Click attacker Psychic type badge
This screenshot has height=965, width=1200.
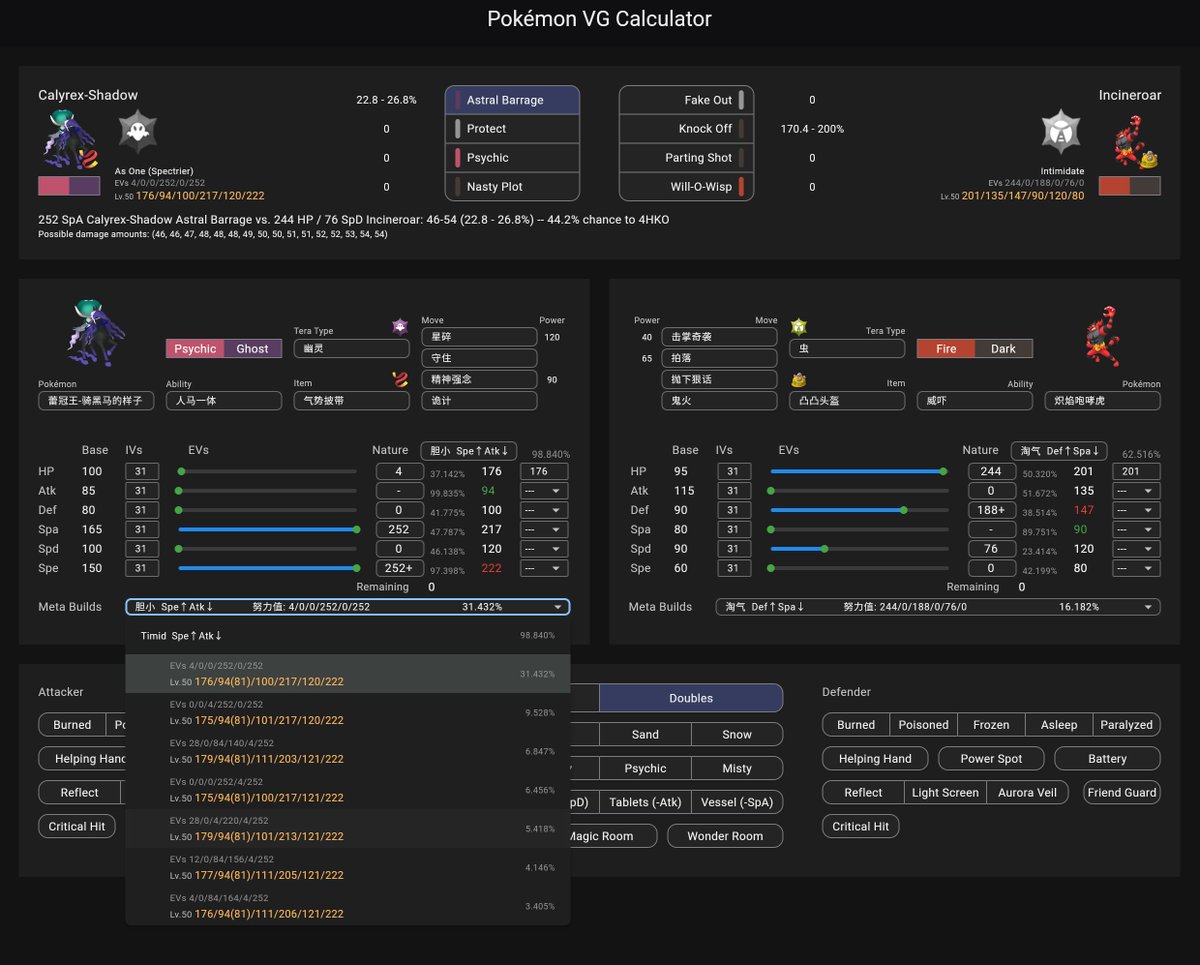coord(195,349)
